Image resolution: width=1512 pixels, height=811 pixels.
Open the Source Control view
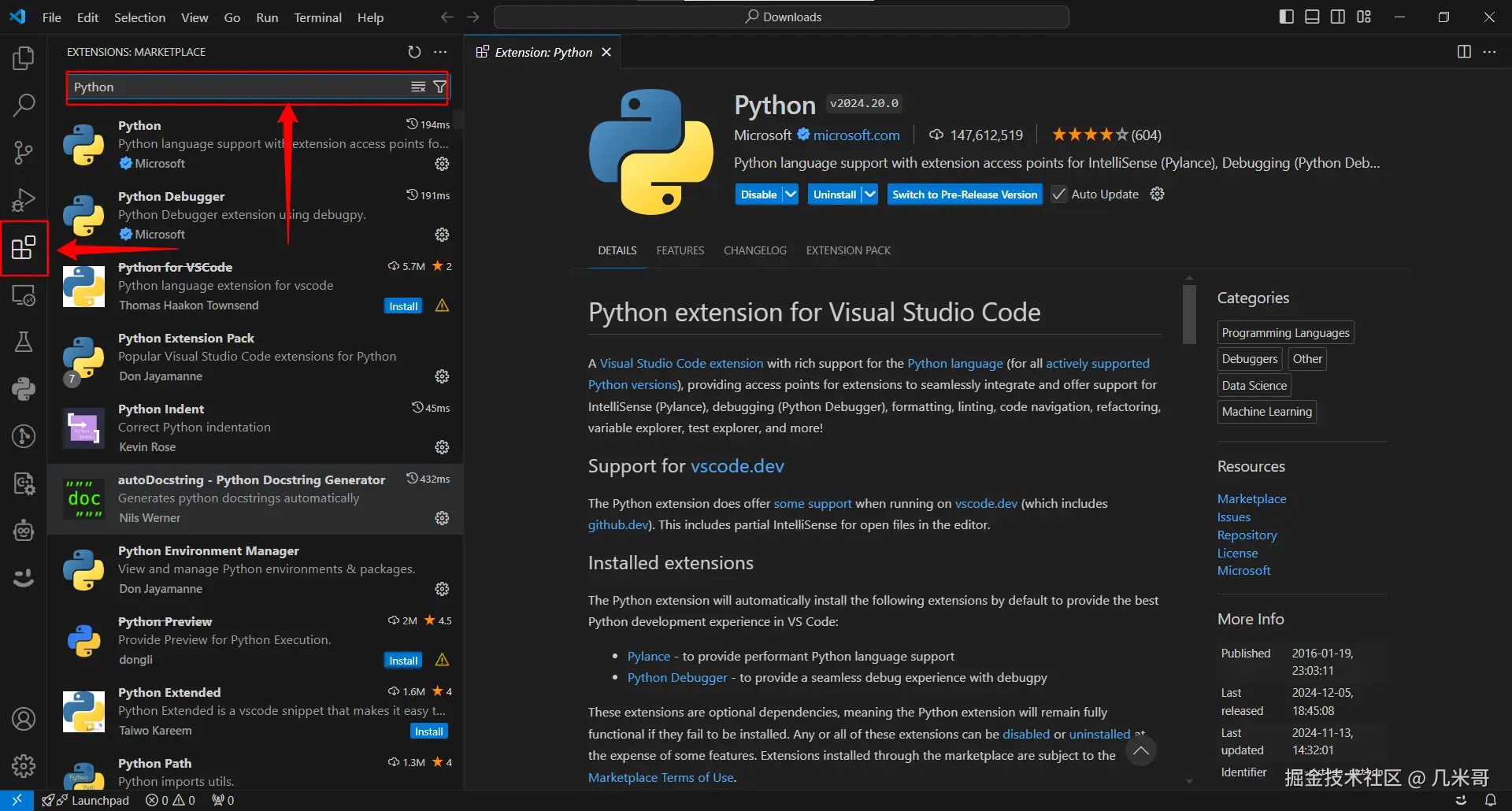[x=24, y=153]
